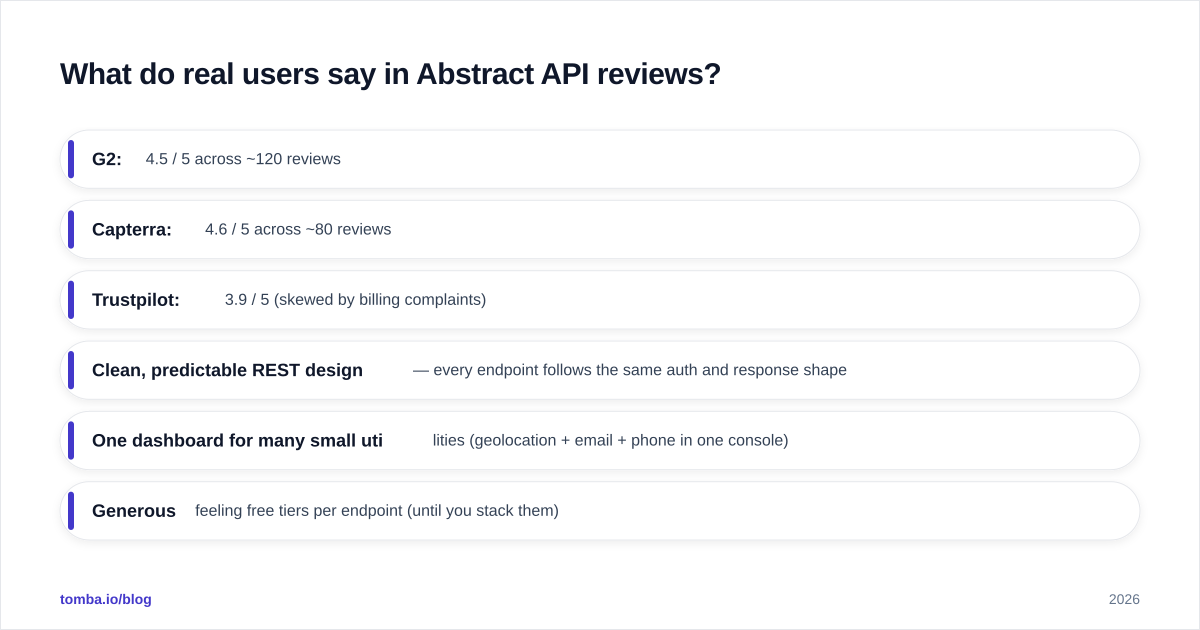This screenshot has height=630, width=1200.
Task: Select the G2: label
Action: (107, 159)
